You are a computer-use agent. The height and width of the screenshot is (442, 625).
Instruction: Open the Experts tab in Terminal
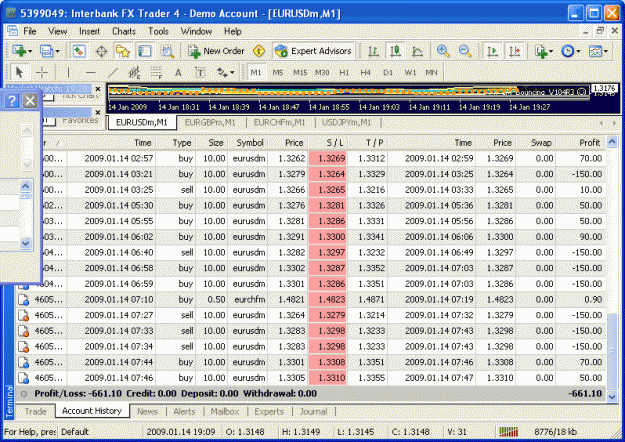269,412
